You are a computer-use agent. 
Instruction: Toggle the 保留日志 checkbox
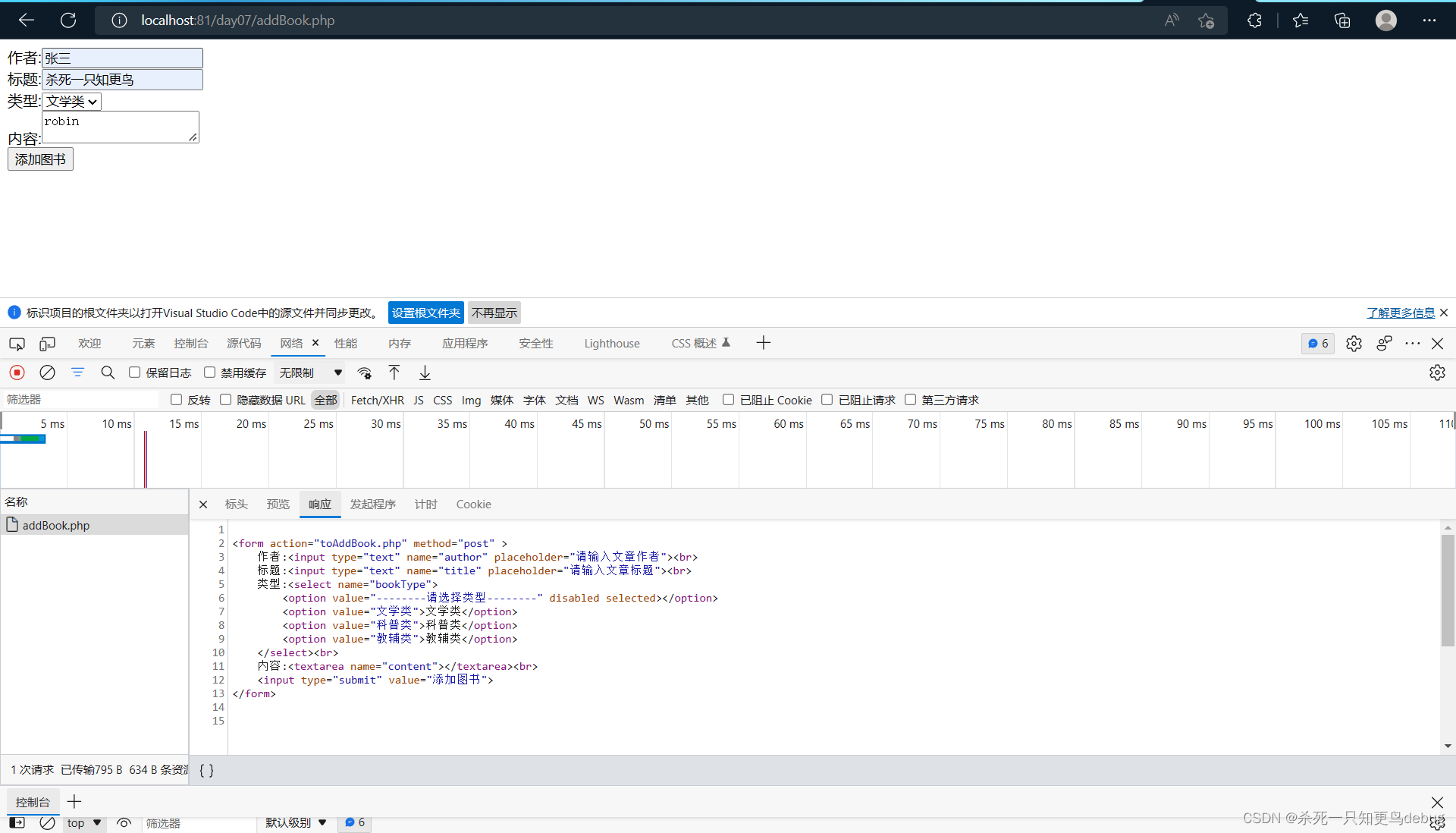coord(133,372)
